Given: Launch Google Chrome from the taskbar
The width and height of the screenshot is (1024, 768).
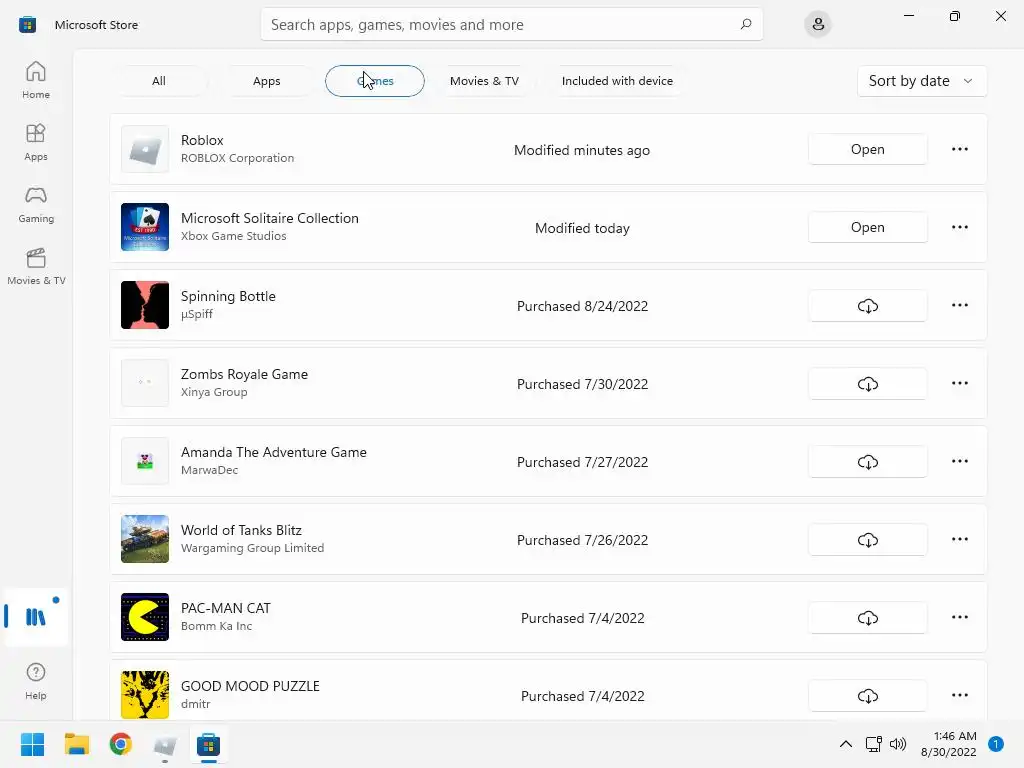Looking at the screenshot, I should (x=121, y=744).
